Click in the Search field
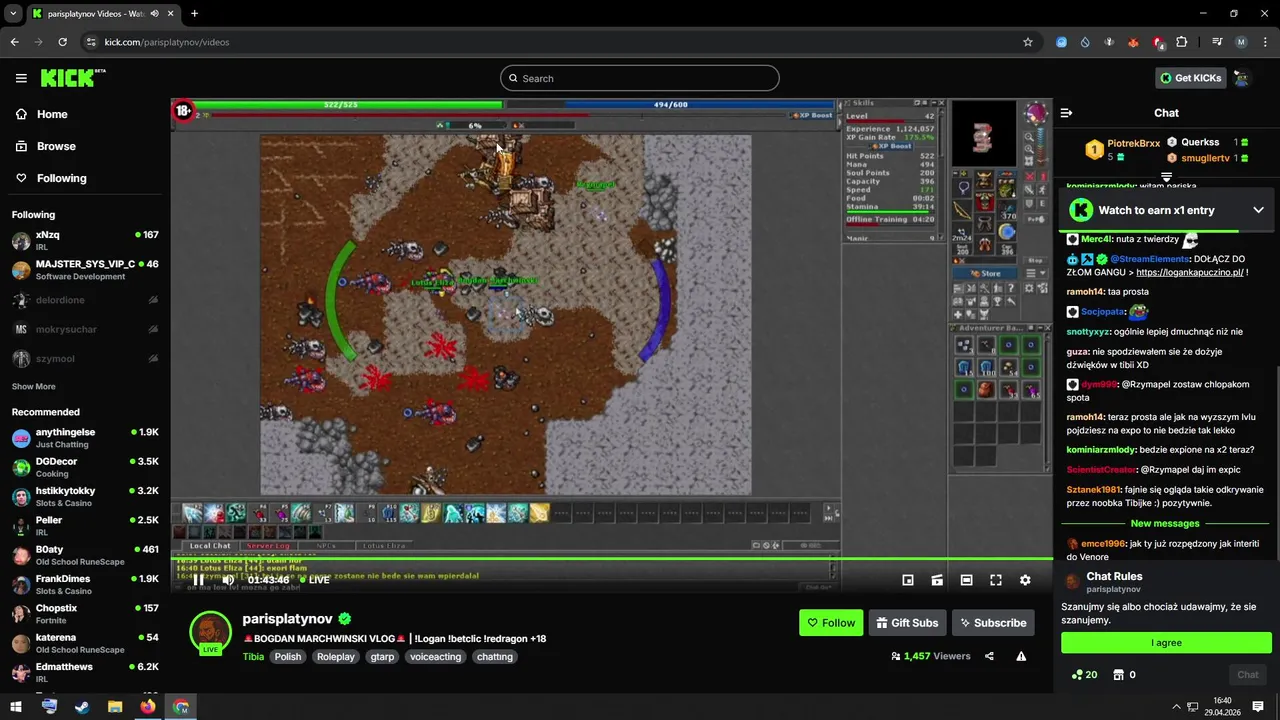 click(x=640, y=78)
